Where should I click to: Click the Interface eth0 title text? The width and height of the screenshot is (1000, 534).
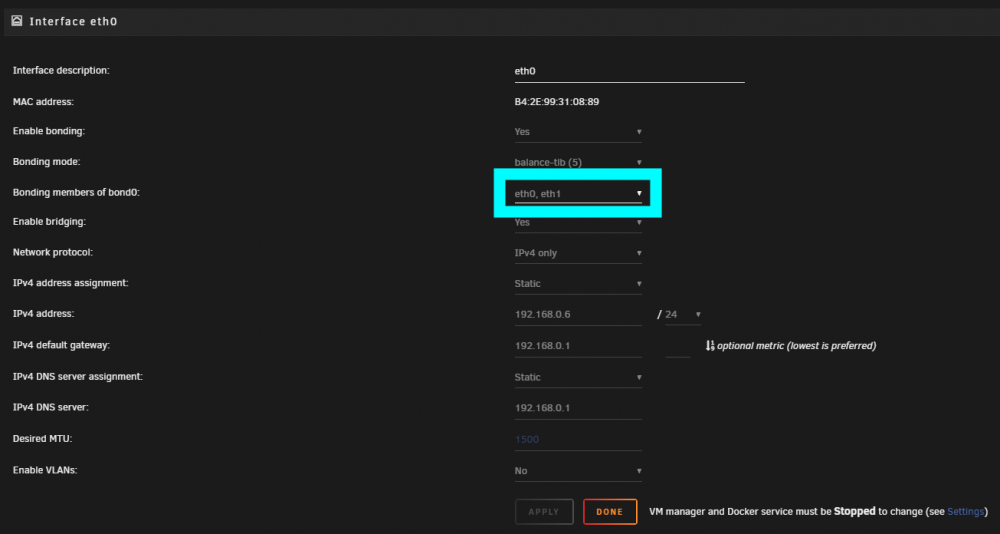point(73,21)
